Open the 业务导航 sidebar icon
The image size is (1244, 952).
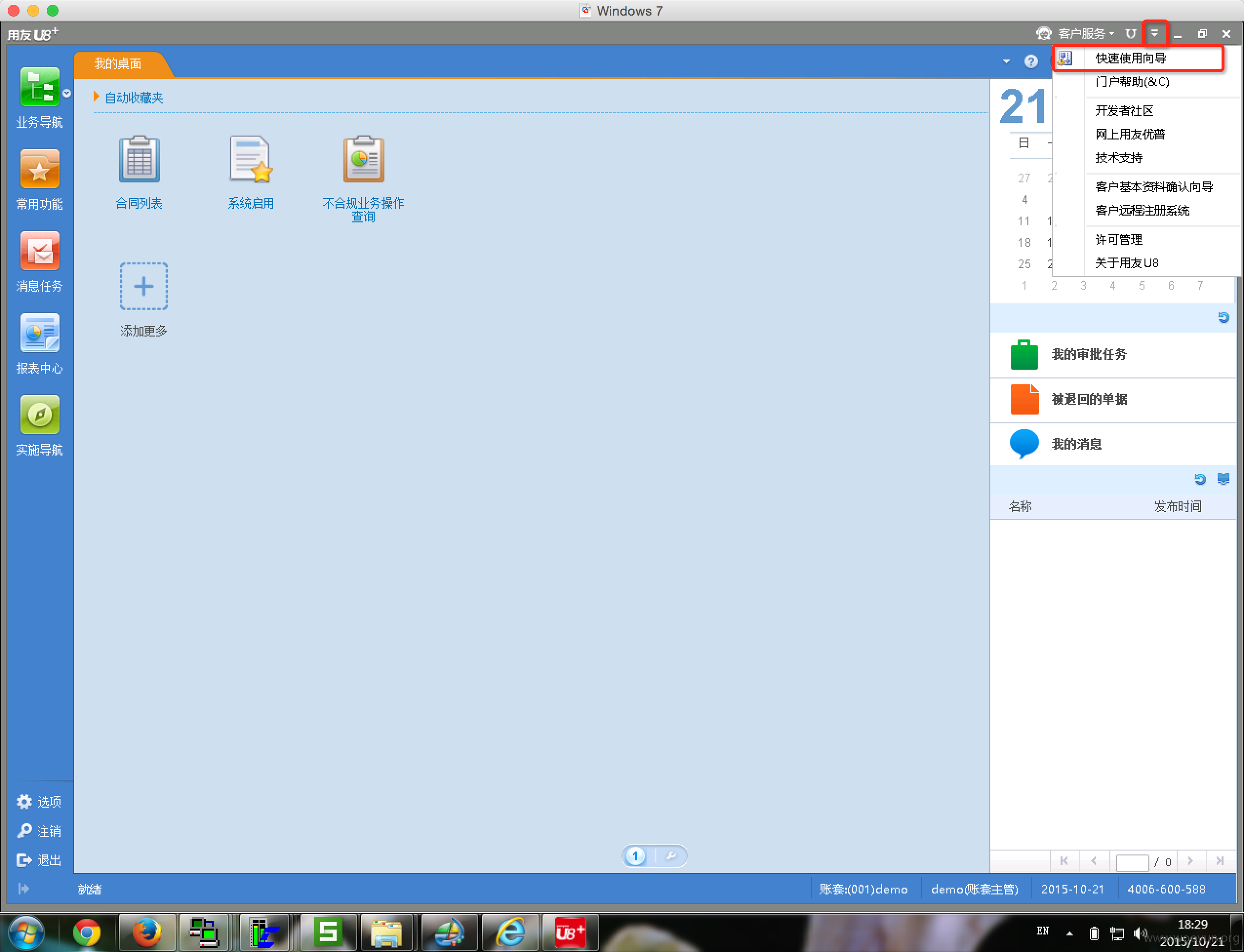40,87
